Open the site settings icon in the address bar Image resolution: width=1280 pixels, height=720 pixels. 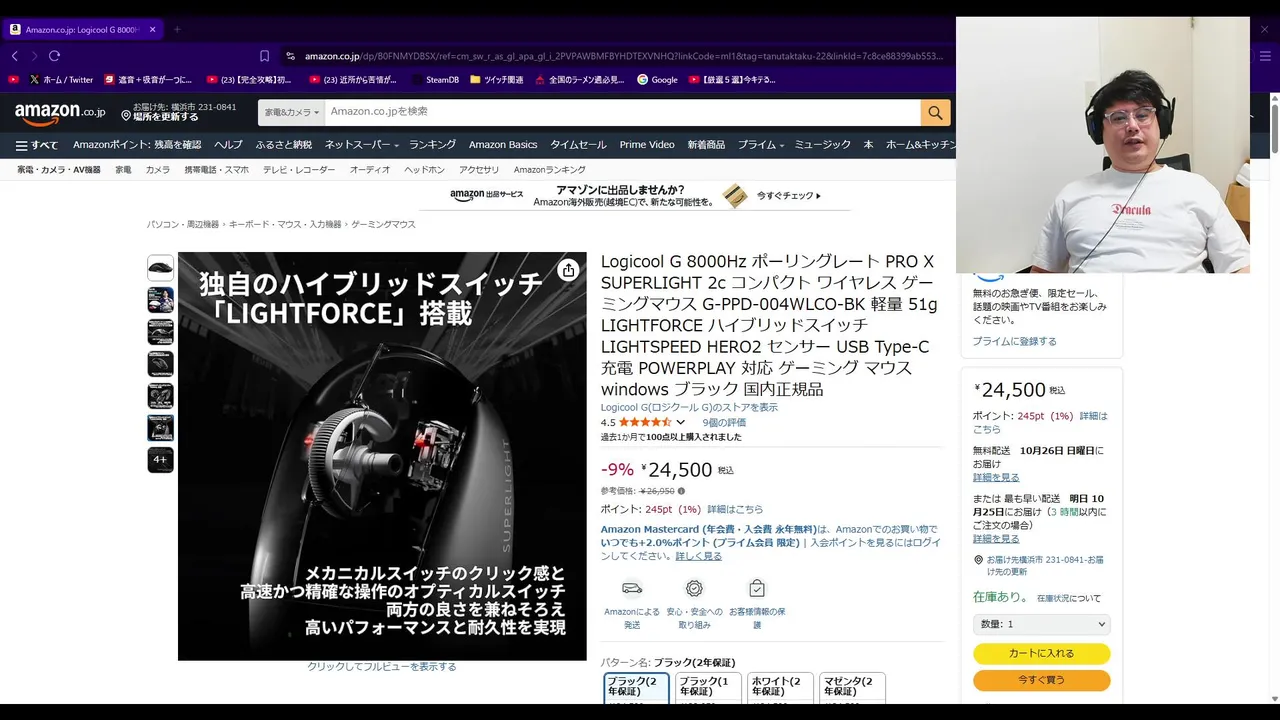point(290,56)
